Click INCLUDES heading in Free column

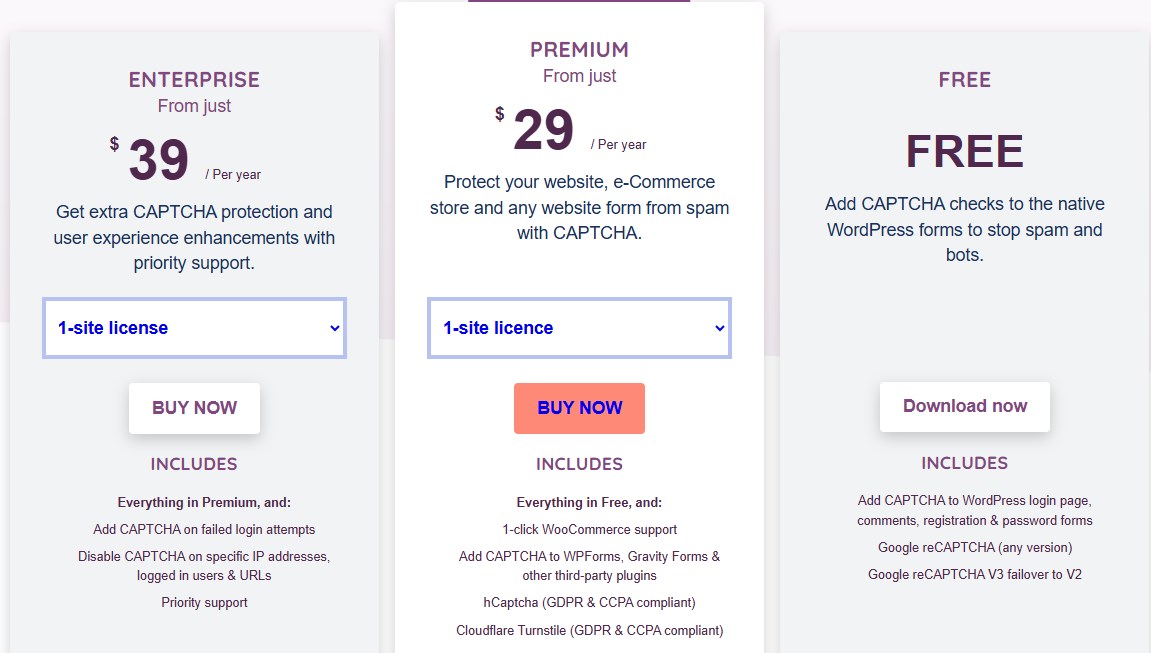965,463
